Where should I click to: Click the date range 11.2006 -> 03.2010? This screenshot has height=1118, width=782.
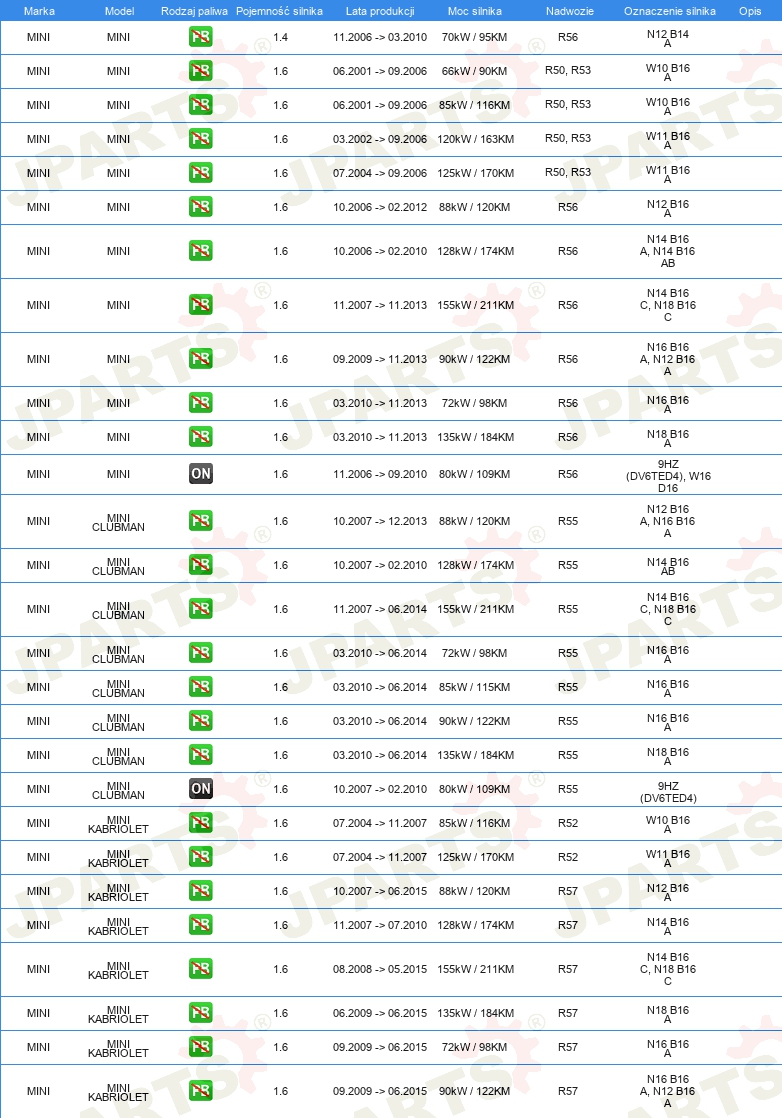pyautogui.click(x=380, y=37)
